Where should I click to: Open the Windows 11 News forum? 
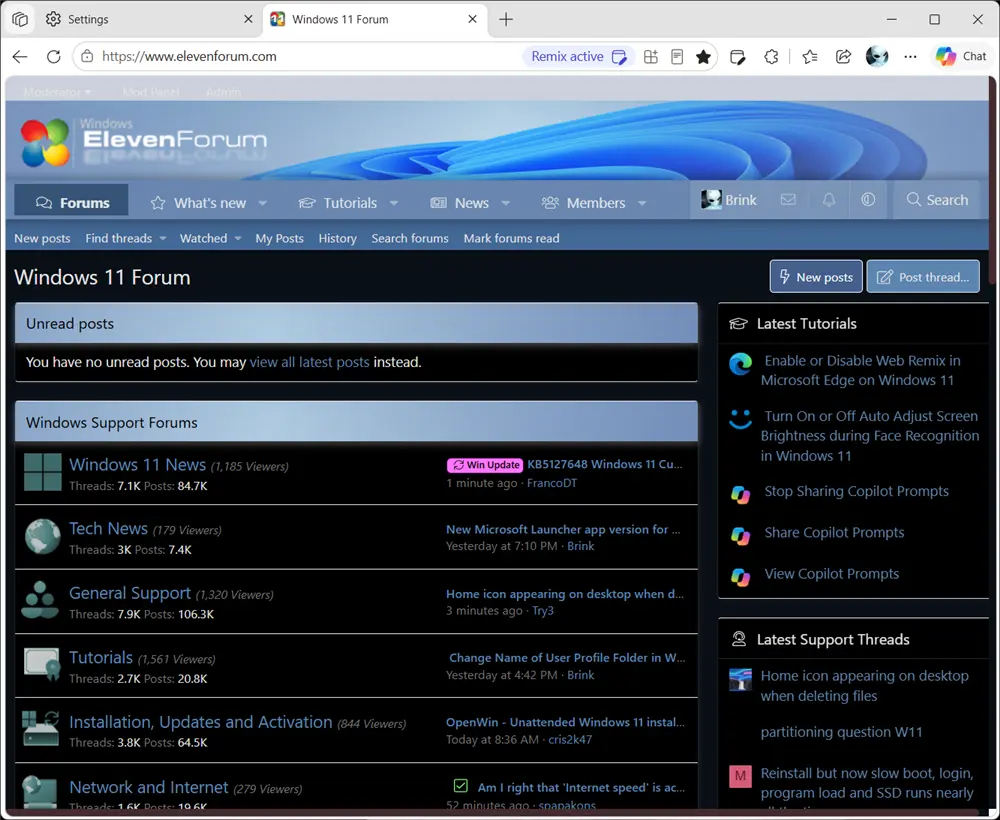[x=137, y=465]
